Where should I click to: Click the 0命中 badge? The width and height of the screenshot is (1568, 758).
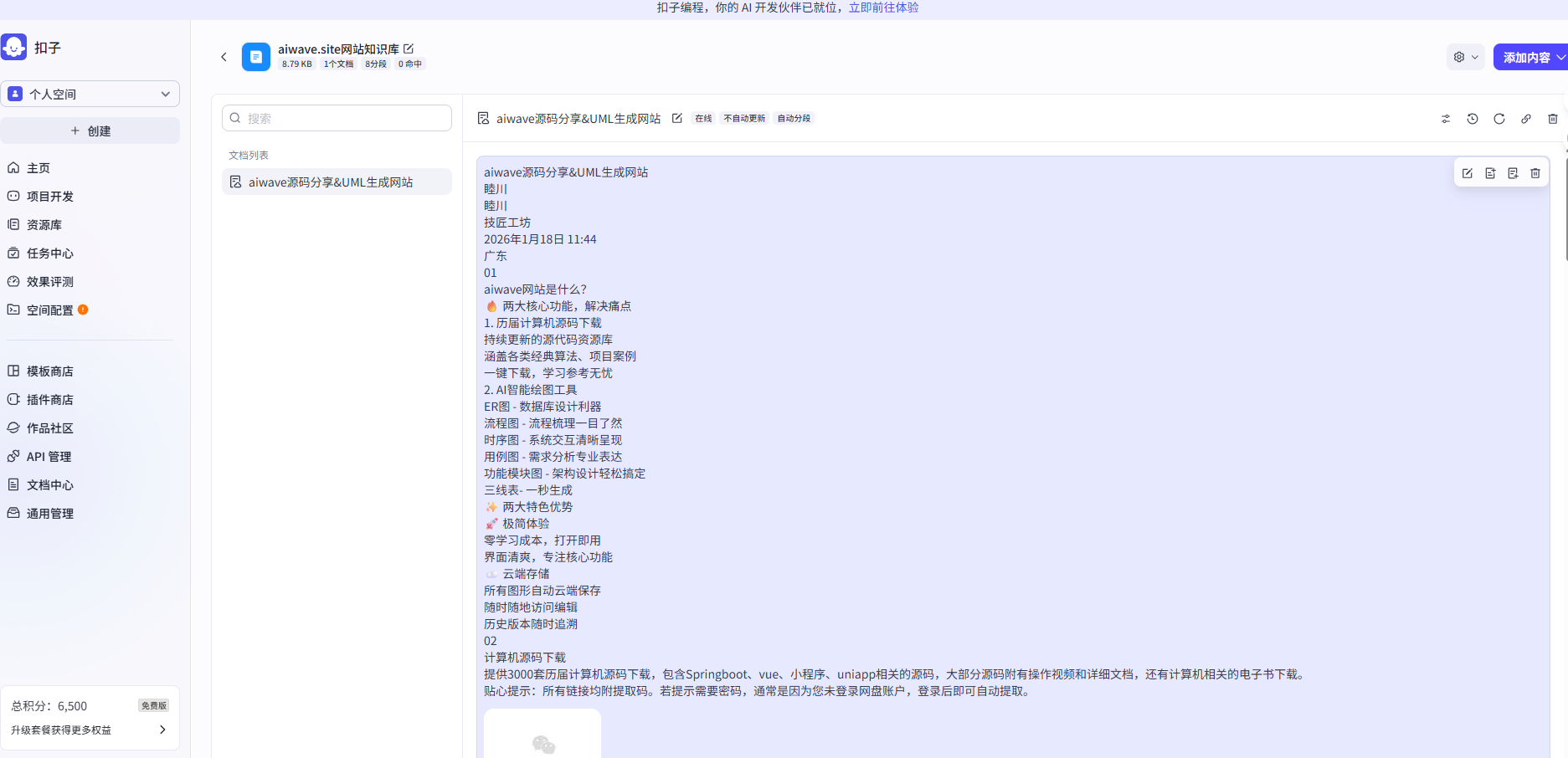click(410, 64)
